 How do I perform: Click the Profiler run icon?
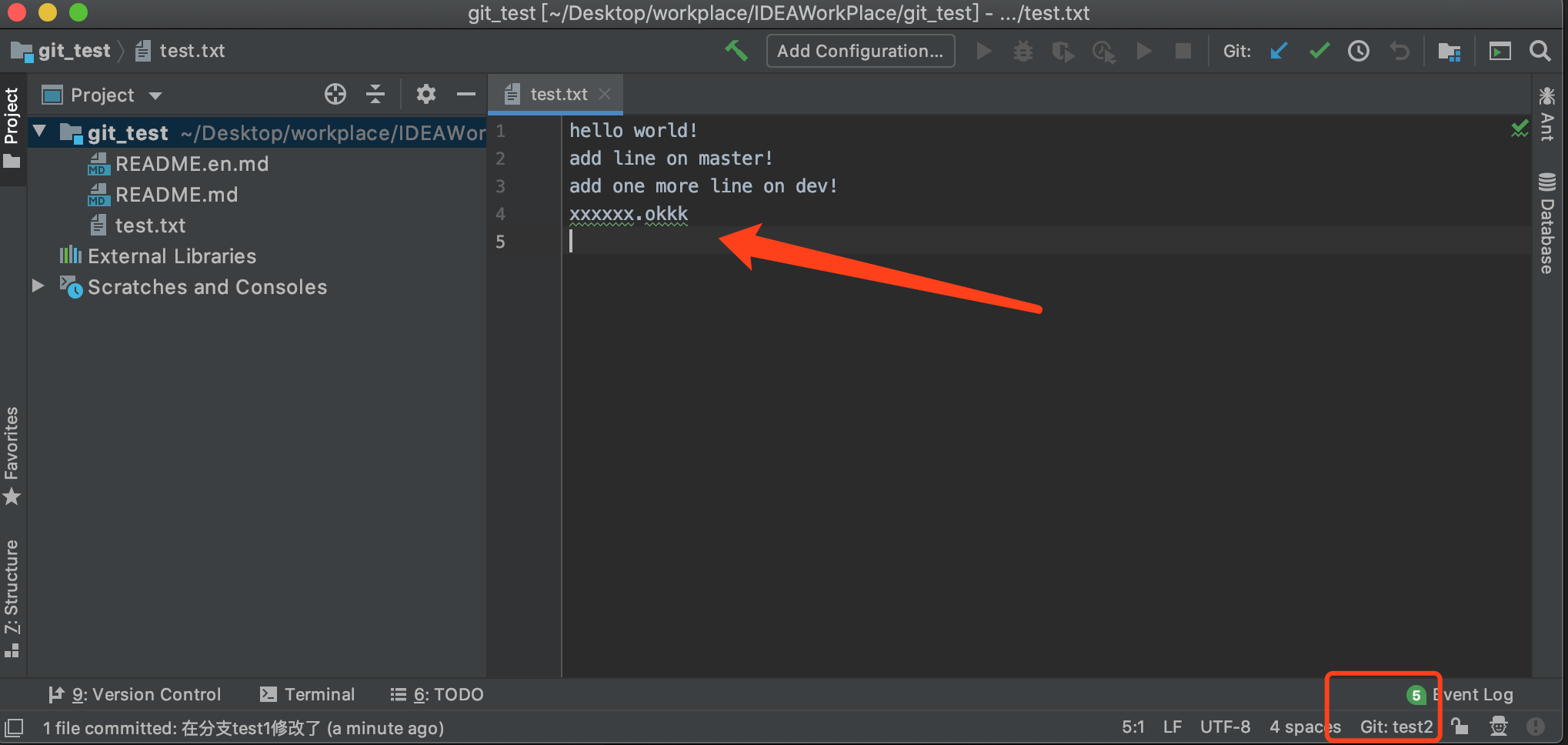click(x=1104, y=51)
